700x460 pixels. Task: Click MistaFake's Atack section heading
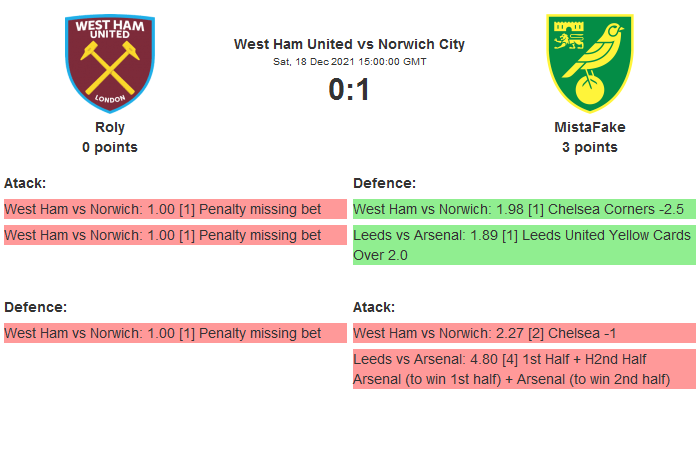(x=374, y=307)
